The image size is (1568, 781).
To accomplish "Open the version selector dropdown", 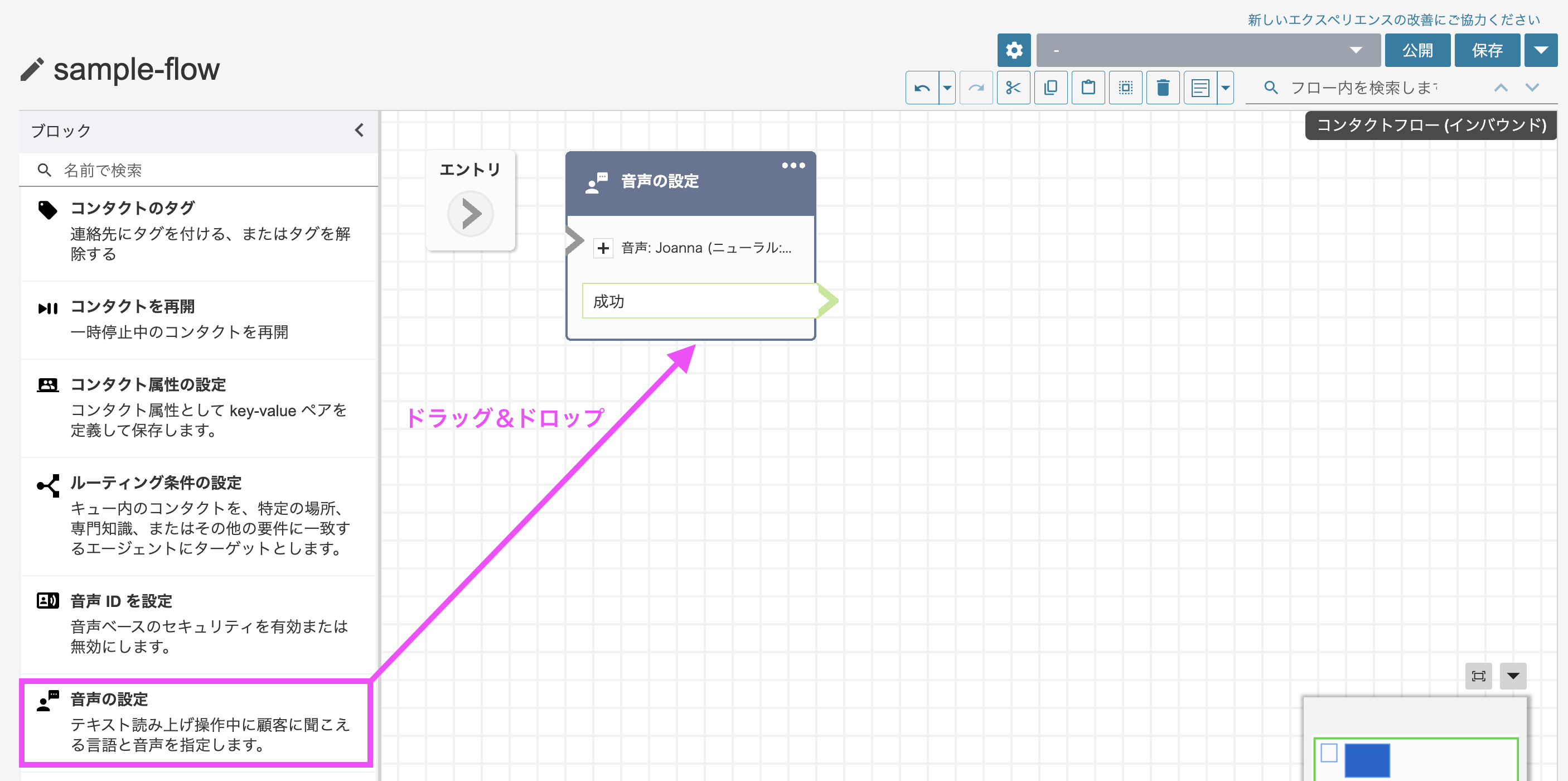I will pyautogui.click(x=1208, y=50).
